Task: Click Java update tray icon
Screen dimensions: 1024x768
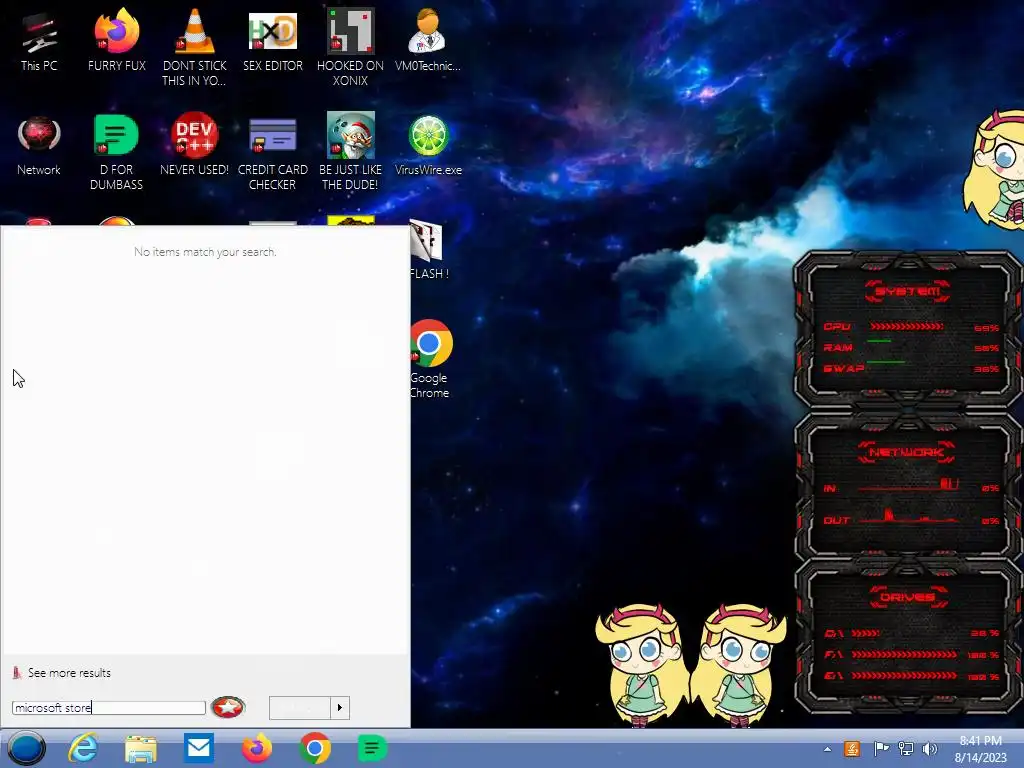Action: pyautogui.click(x=852, y=748)
